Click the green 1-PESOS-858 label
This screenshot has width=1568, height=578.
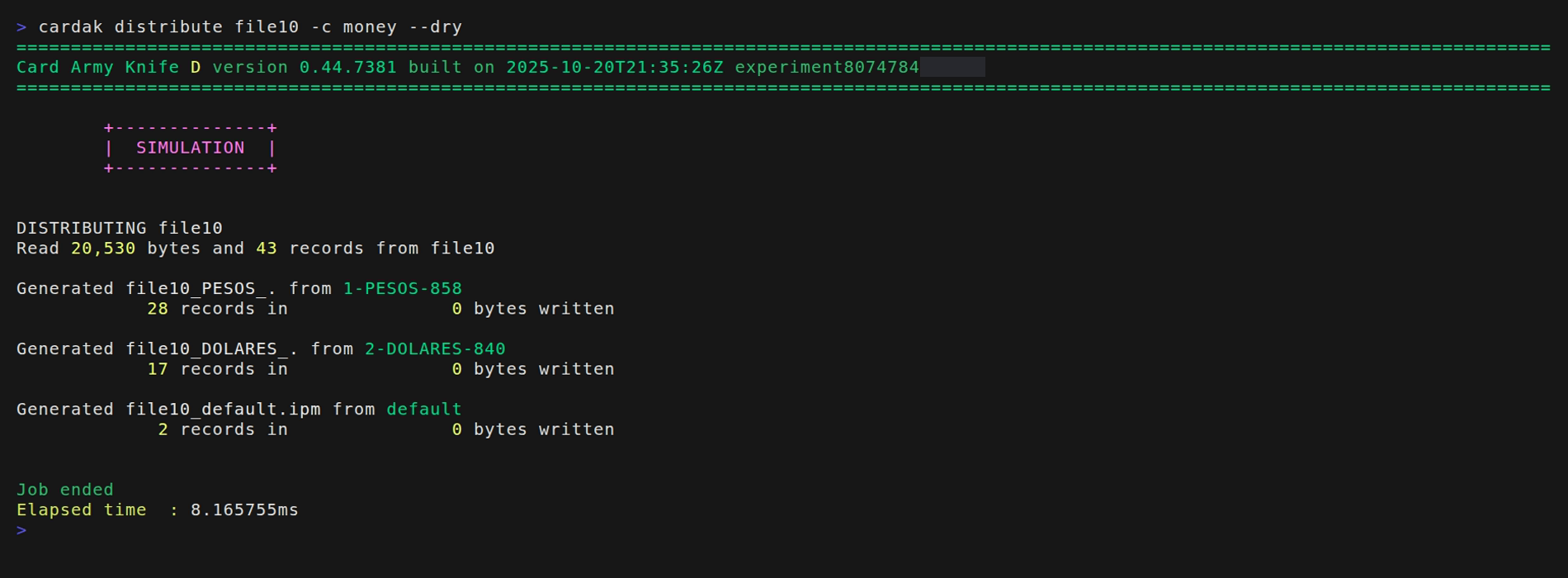[403, 289]
